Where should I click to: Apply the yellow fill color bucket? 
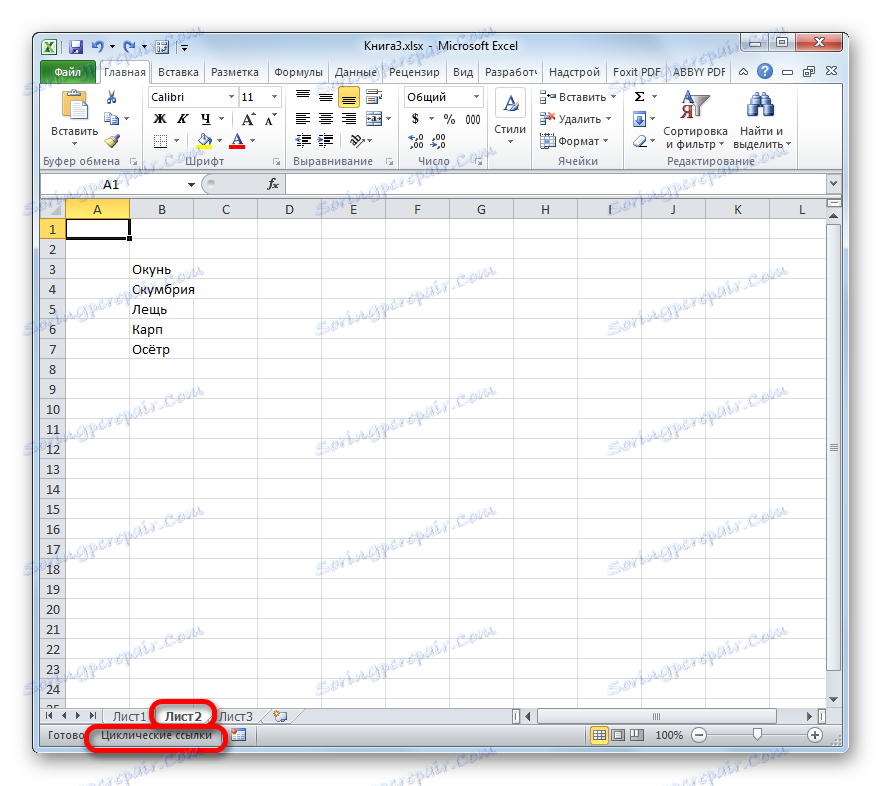coord(204,141)
